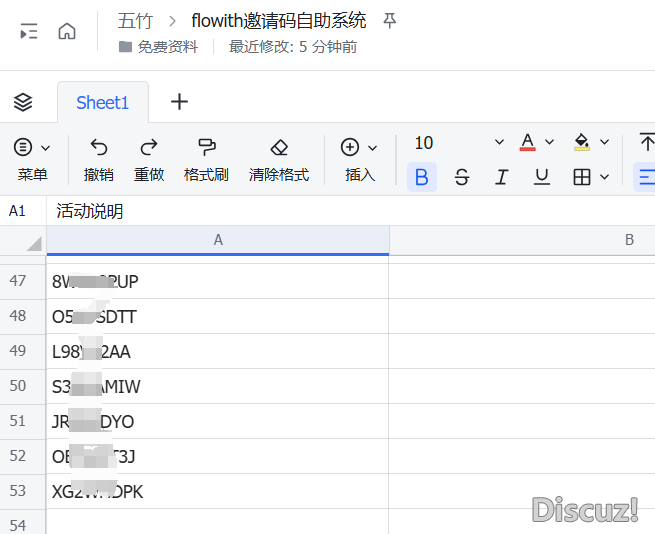Toggle Underline formatting
655x534 pixels.
541,177
